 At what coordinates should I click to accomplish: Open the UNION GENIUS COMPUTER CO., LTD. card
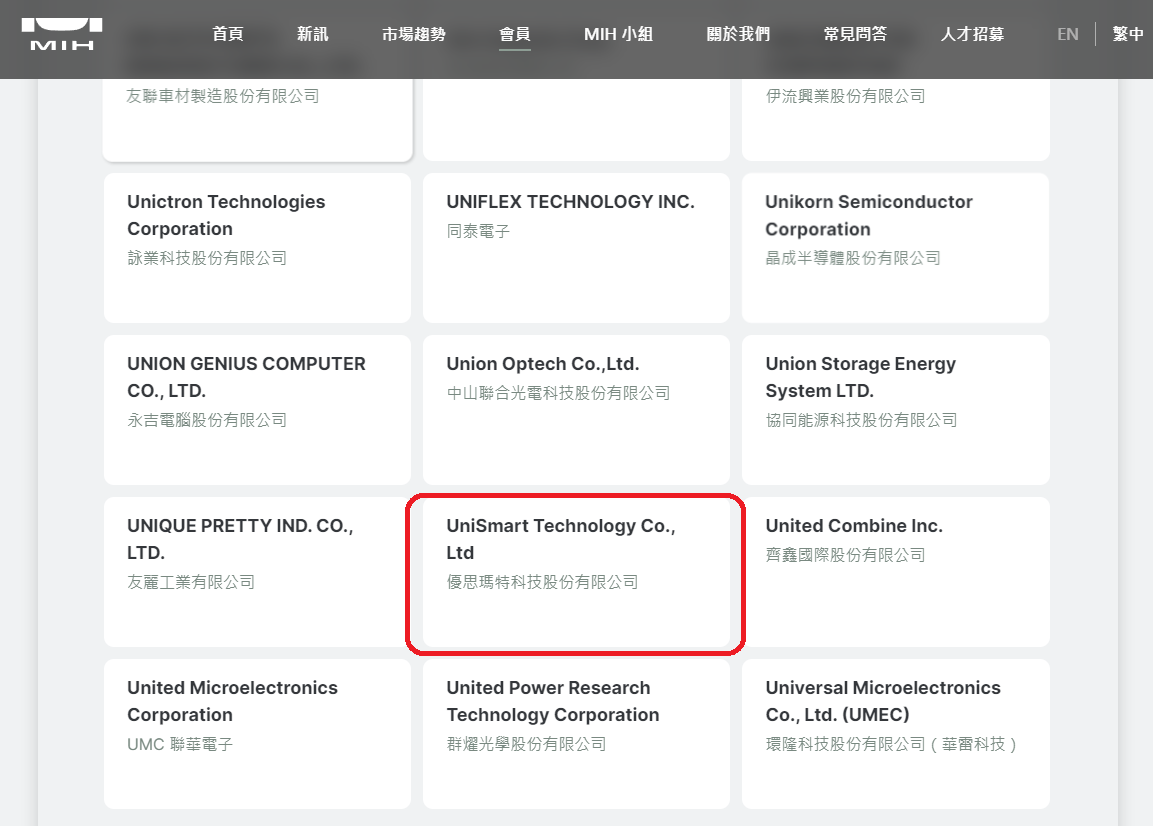click(257, 410)
